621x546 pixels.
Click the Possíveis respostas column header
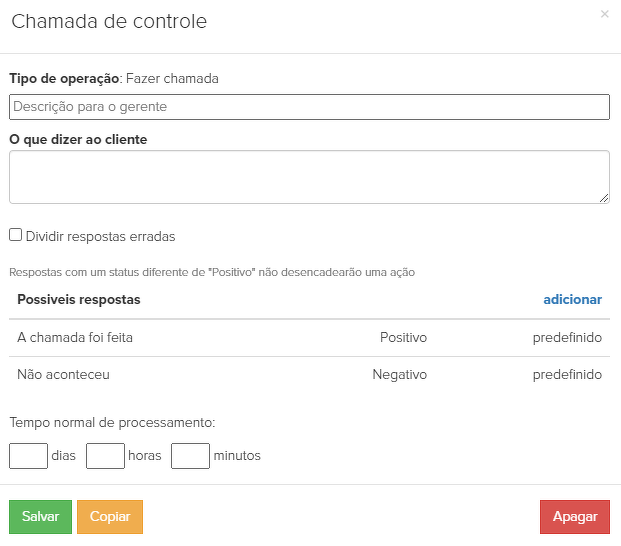(x=79, y=299)
